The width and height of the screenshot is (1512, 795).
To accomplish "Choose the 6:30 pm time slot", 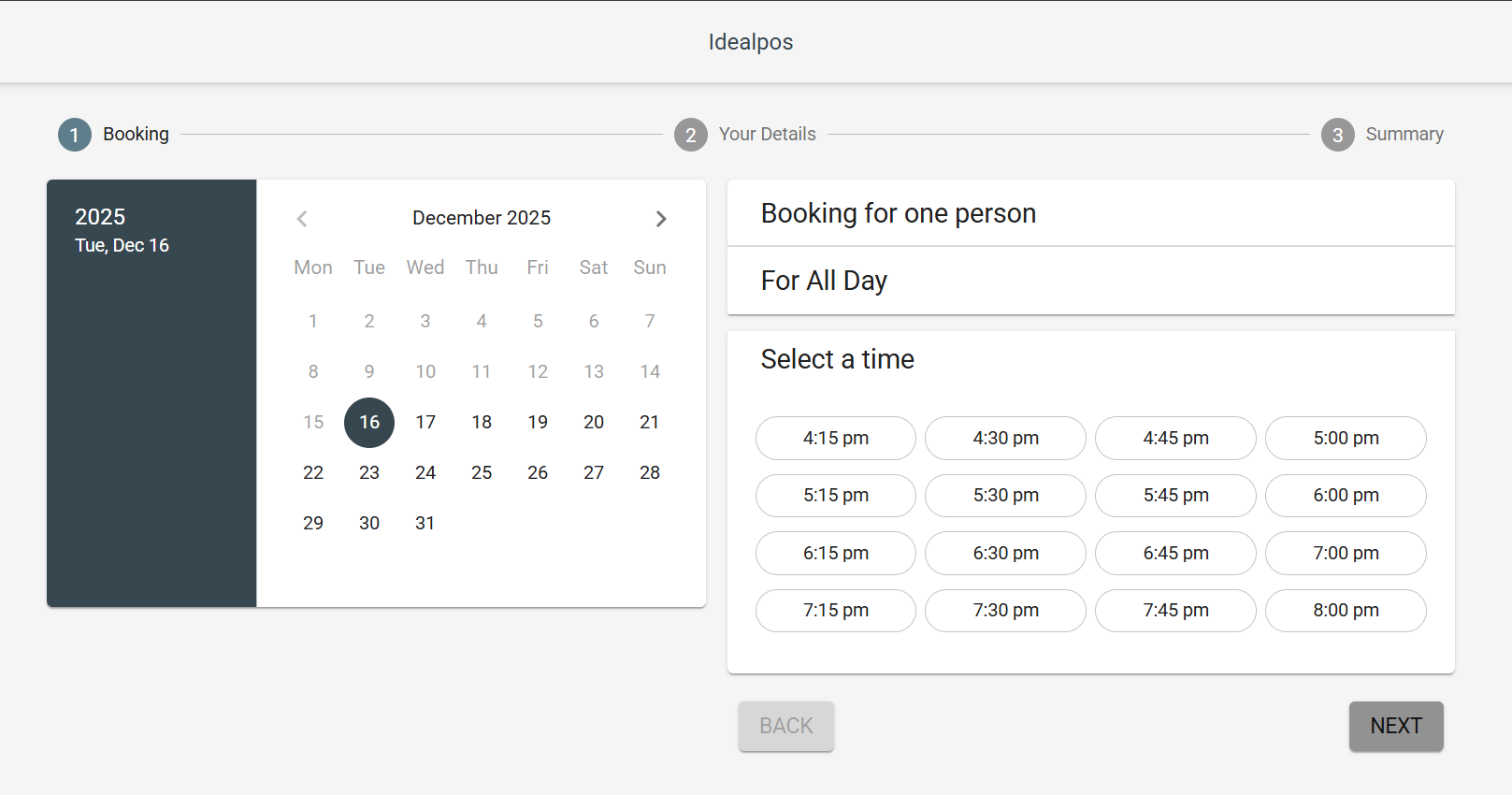I will [x=1005, y=553].
